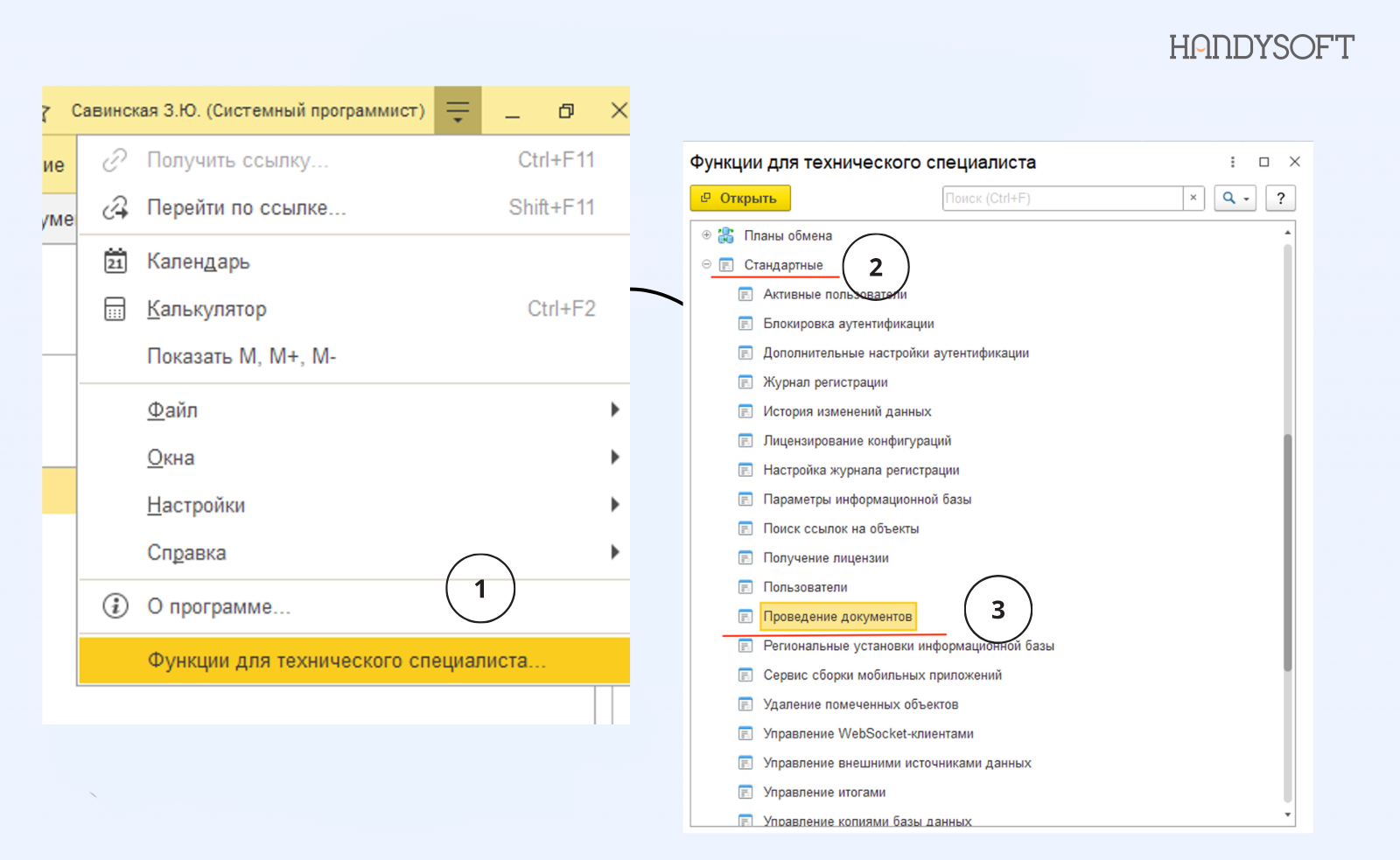Click the Планы обмена tree icon

(x=726, y=235)
